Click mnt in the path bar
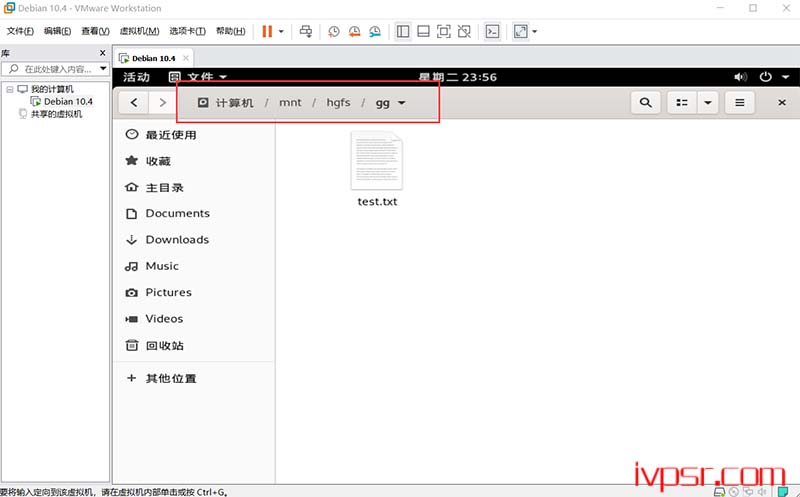The width and height of the screenshot is (800, 497). 290,103
